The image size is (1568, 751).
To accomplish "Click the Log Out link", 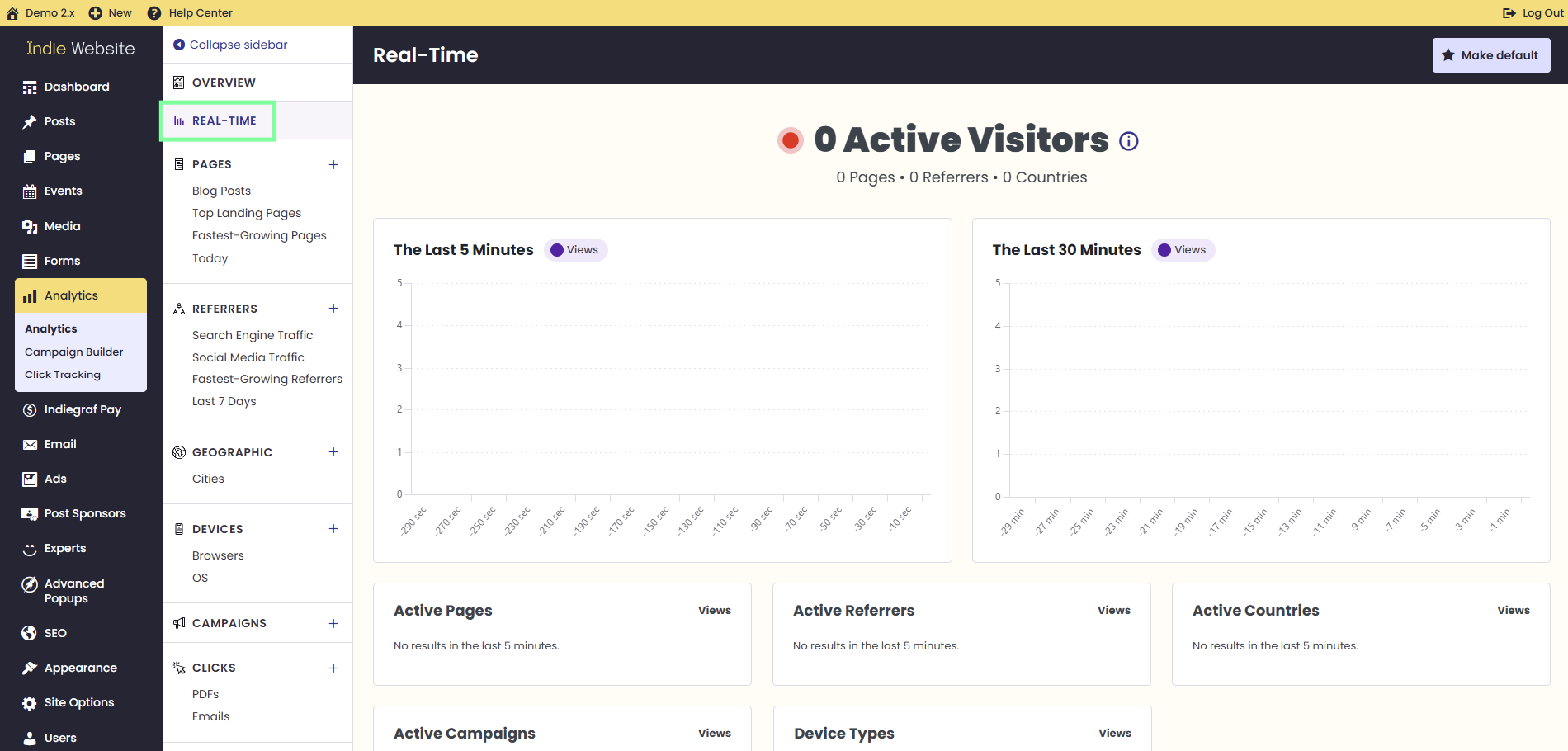I will [x=1533, y=13].
